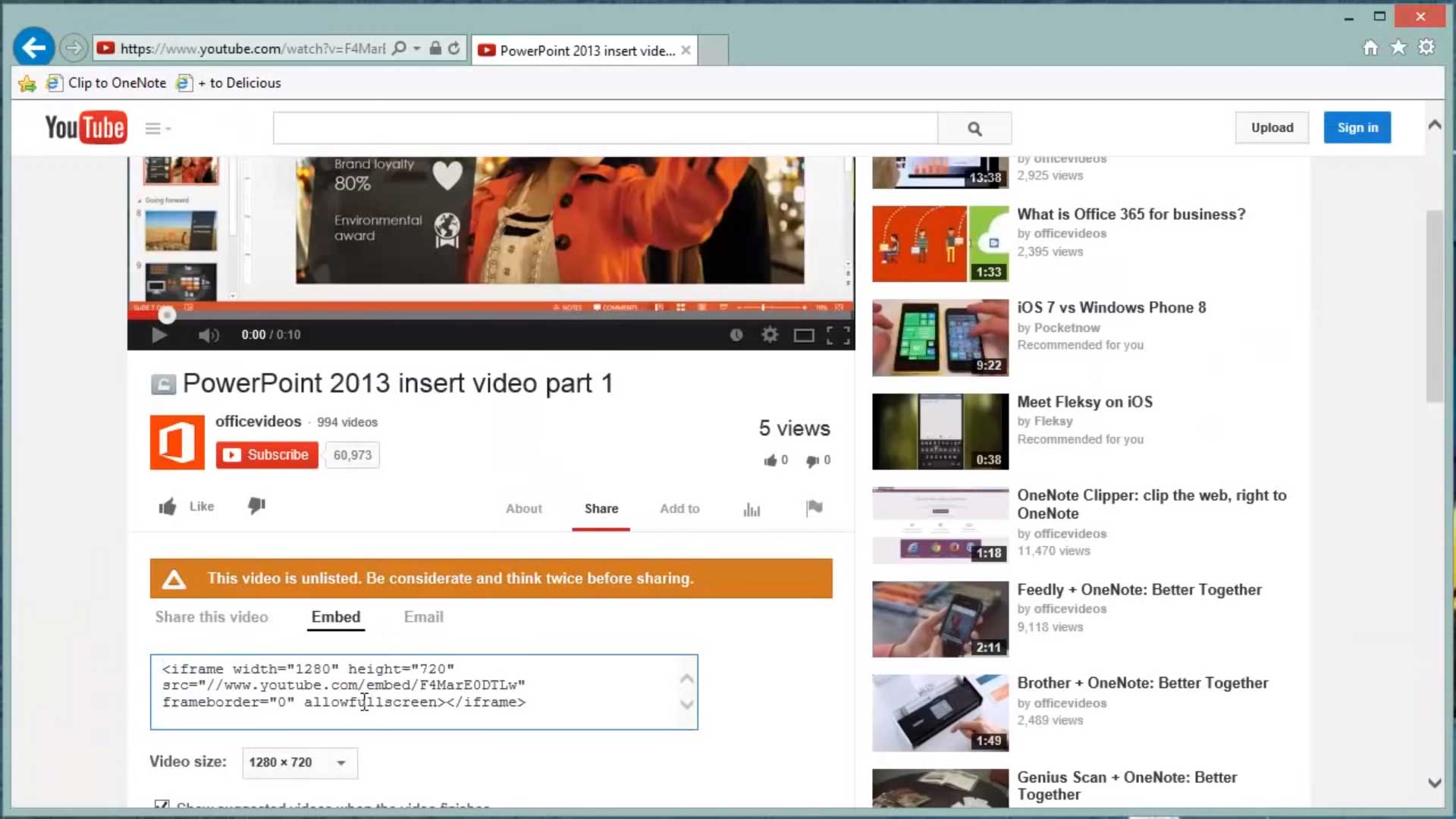Click the page scrollbar up arrow
Screen dimensions: 1456x819
[1435, 125]
